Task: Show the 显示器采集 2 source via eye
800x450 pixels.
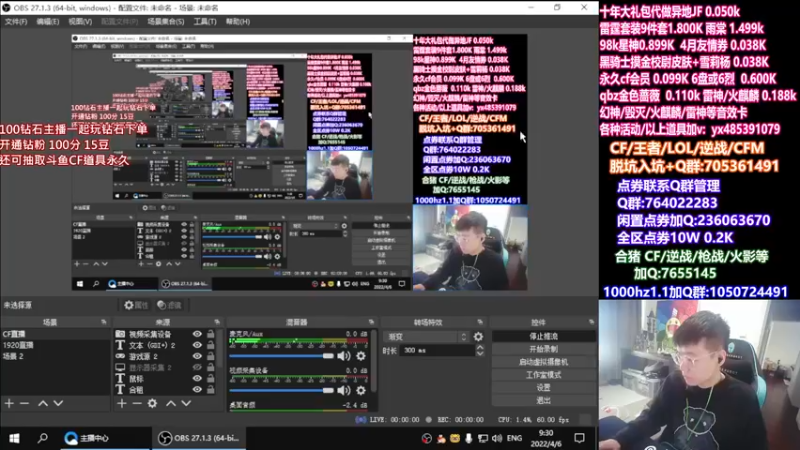Action: 197,367
